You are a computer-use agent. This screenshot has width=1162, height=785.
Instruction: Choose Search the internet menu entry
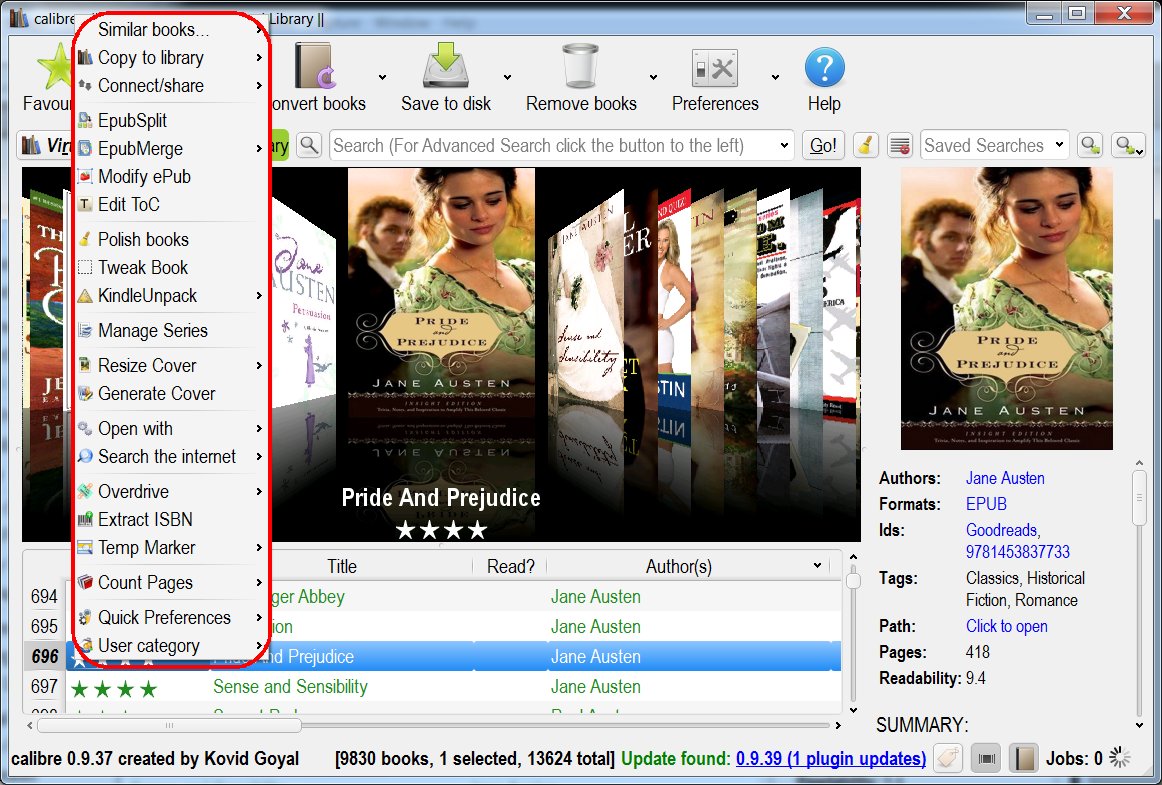170,457
